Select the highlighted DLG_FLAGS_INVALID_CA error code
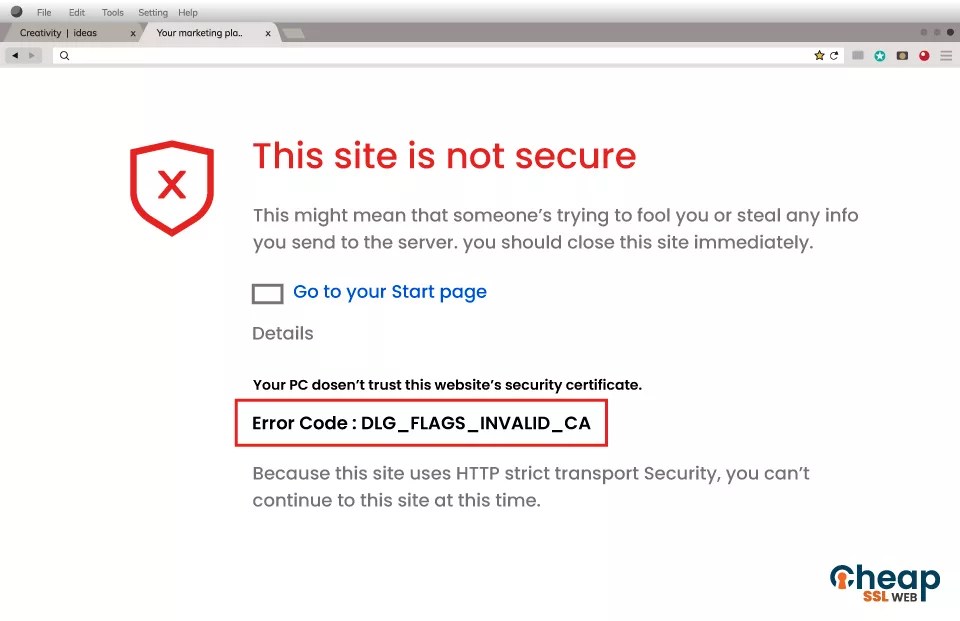The image size is (960, 621). [421, 423]
